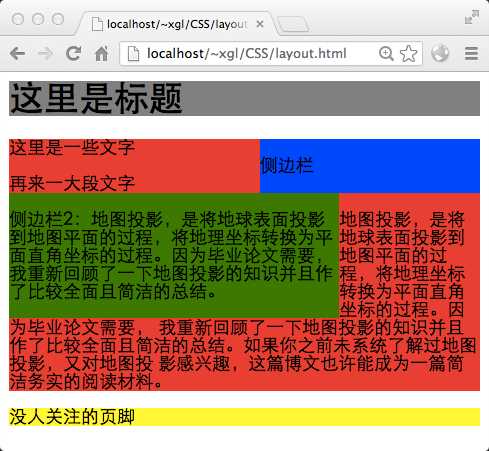Click the address bar URL localhost/~xgl/CSS/layout.html

pyautogui.click(x=247, y=54)
